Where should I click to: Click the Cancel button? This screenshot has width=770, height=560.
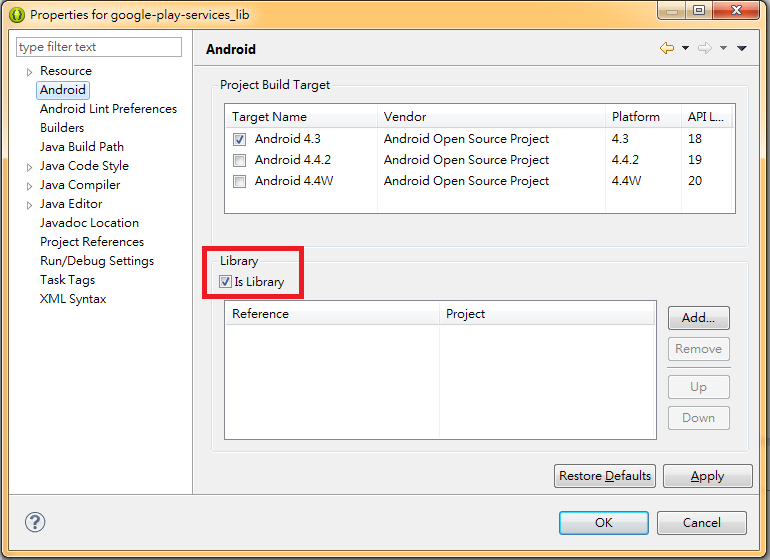(702, 523)
